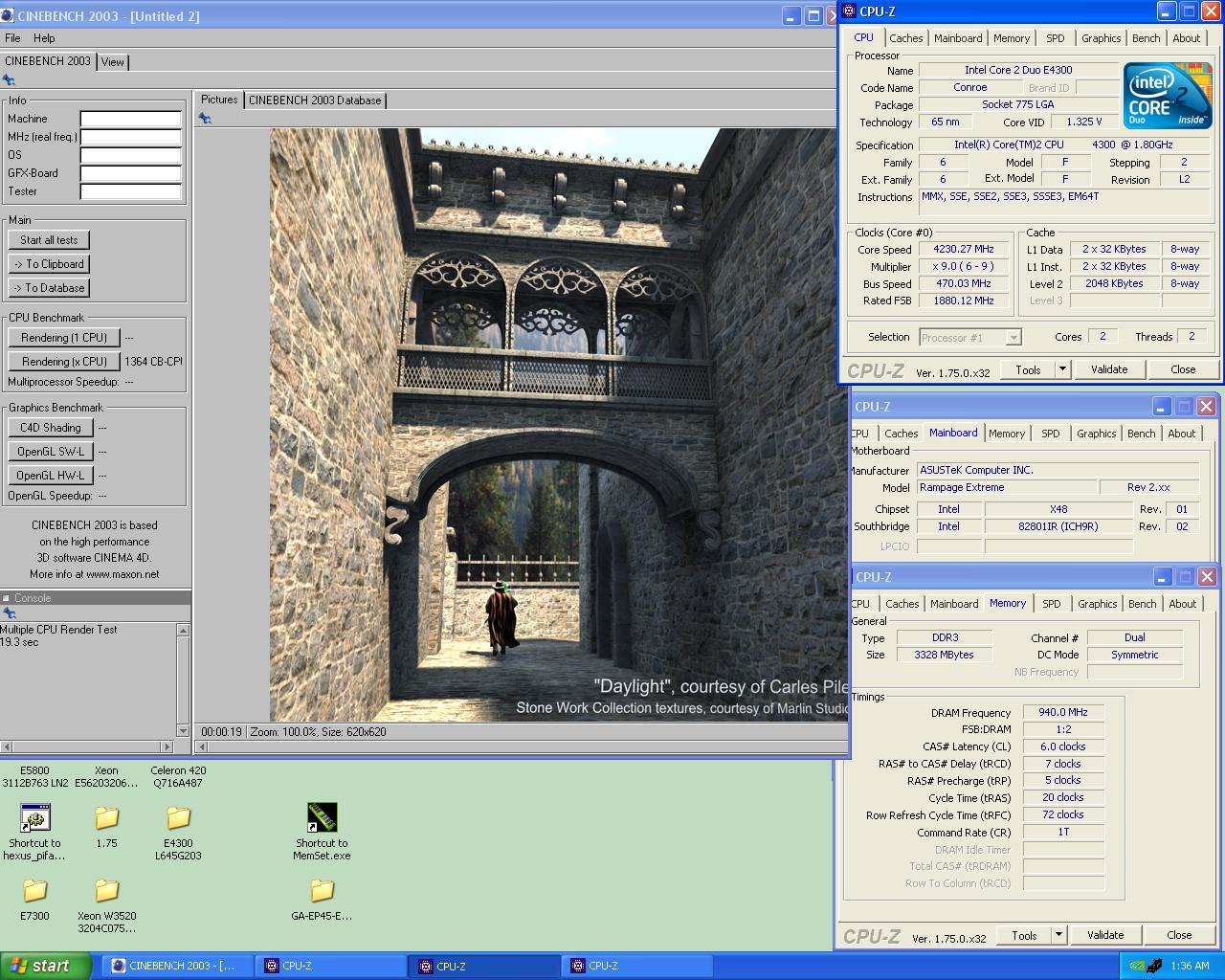Click the NVIDIA tray icon

[x=1137, y=966]
